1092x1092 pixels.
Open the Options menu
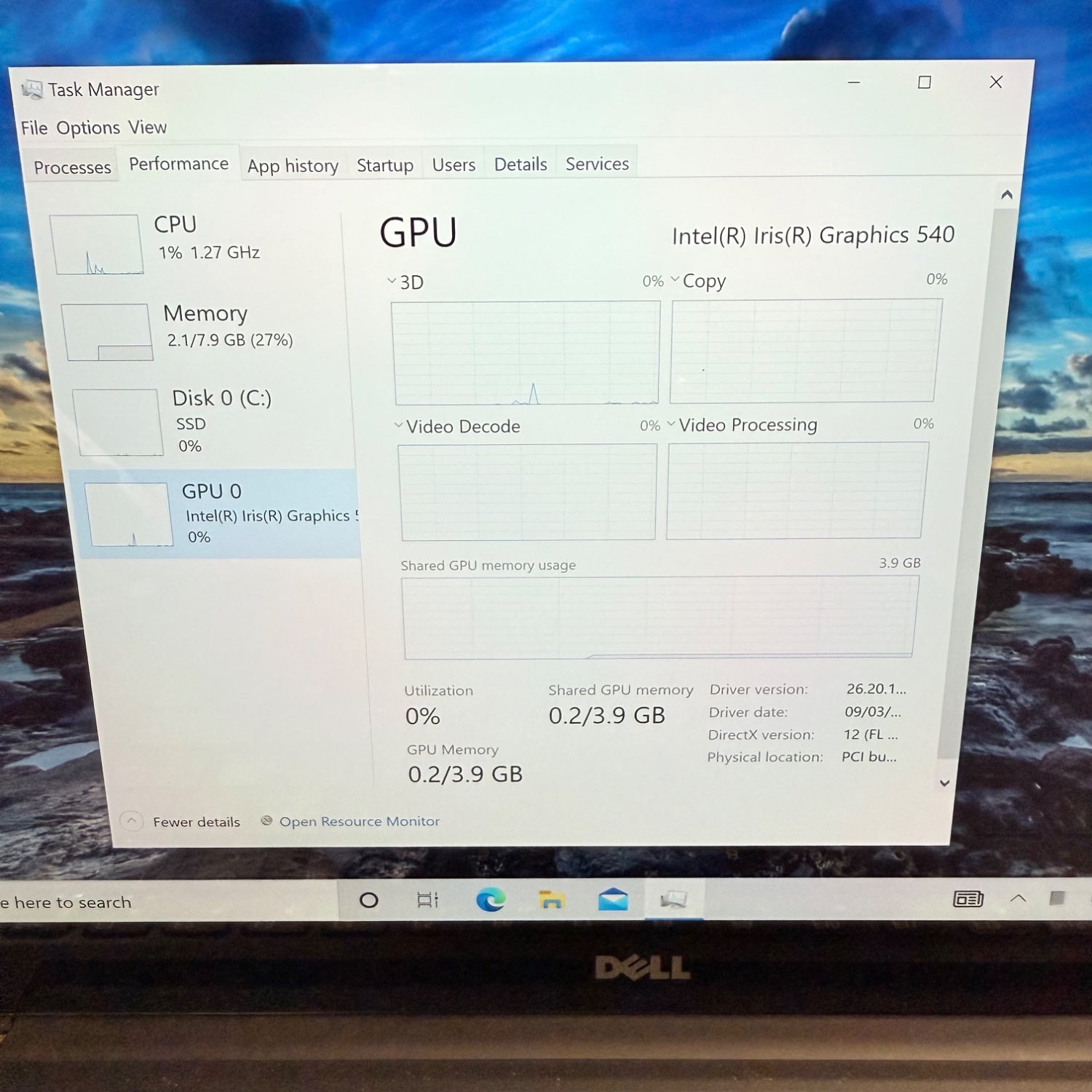tap(88, 128)
